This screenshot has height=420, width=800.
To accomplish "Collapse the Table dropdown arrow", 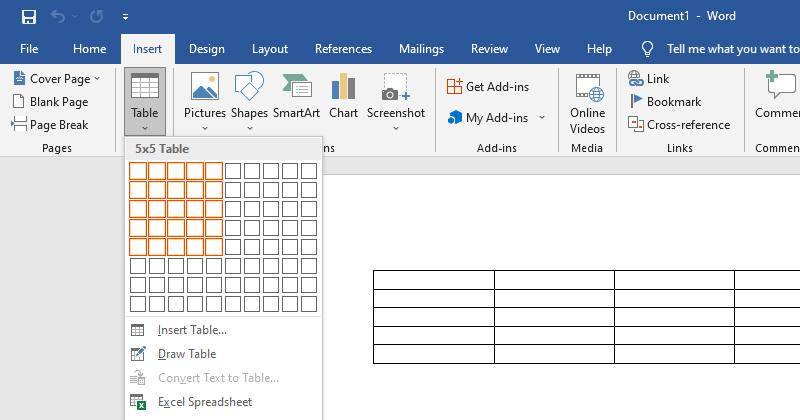I will click(x=145, y=128).
